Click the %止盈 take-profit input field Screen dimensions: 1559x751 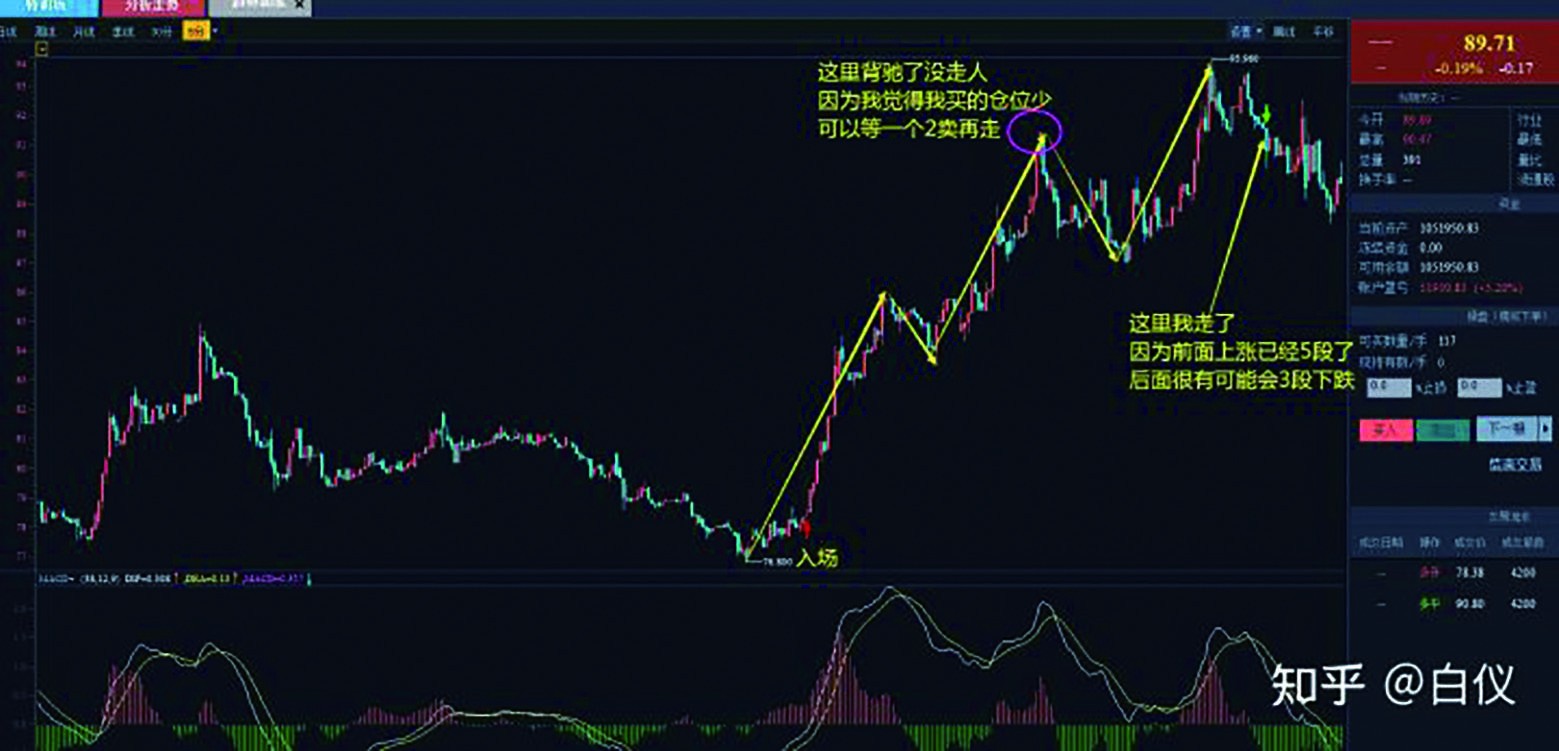point(1479,387)
